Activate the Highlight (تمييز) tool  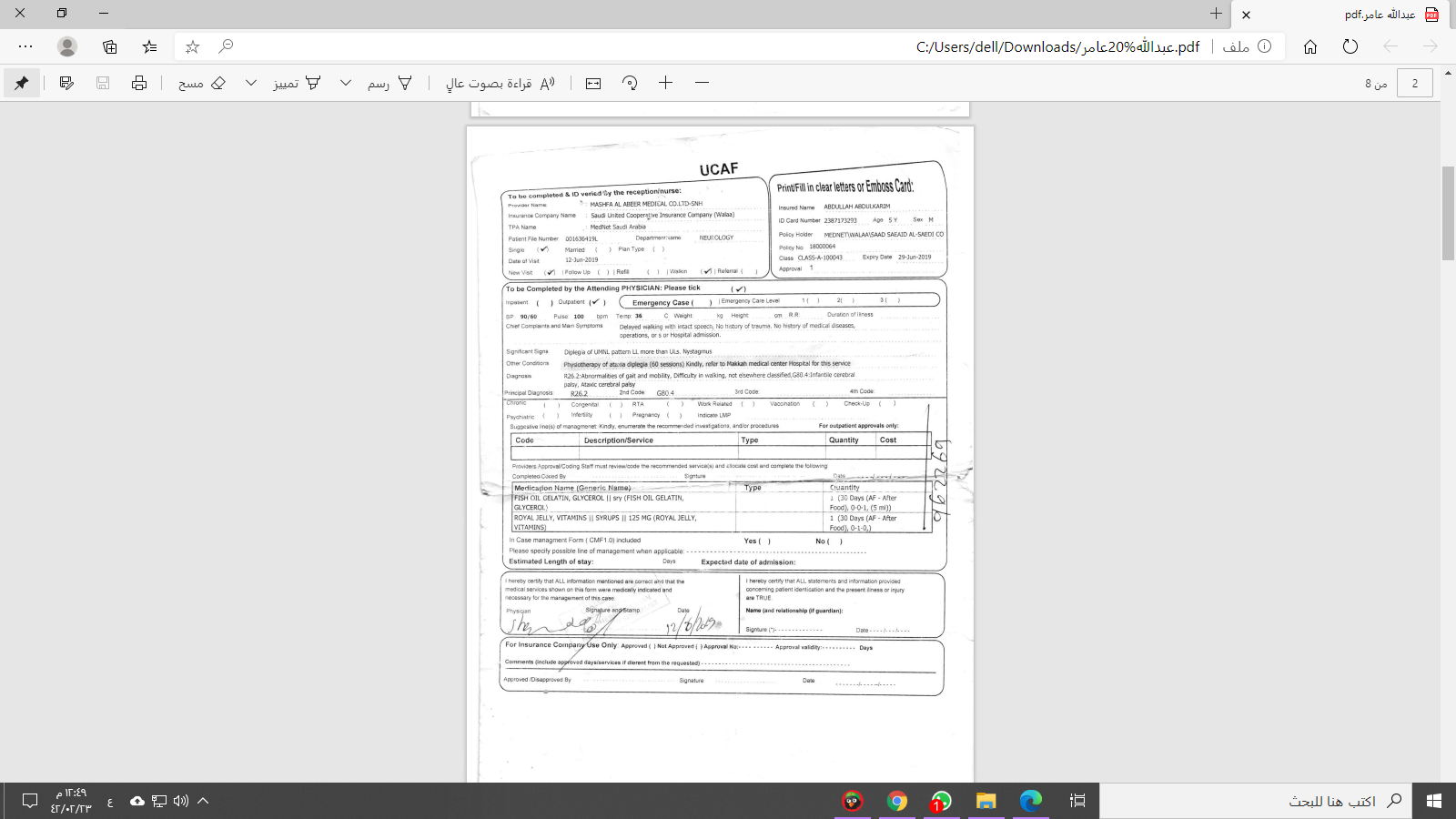click(x=298, y=83)
